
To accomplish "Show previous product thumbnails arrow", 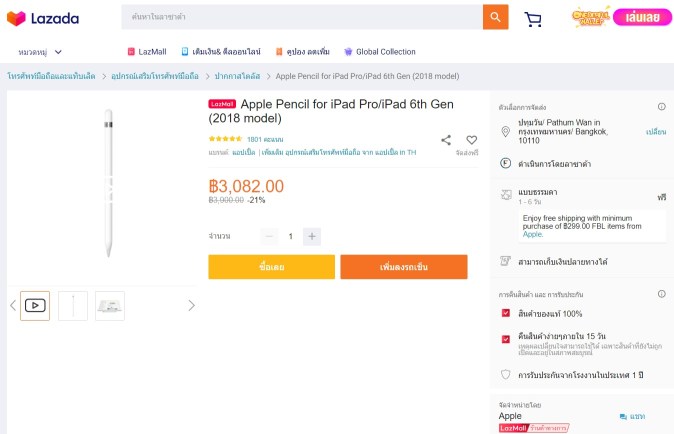I will pyautogui.click(x=13, y=305).
